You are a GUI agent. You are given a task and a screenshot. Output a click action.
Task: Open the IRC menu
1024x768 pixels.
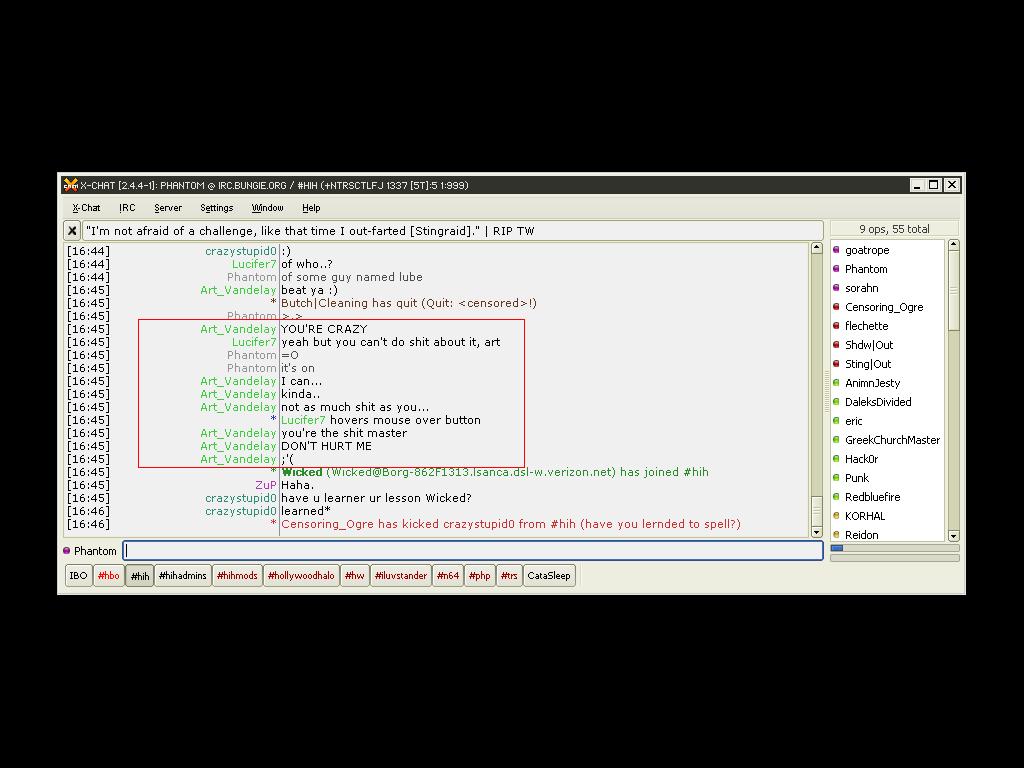point(127,208)
